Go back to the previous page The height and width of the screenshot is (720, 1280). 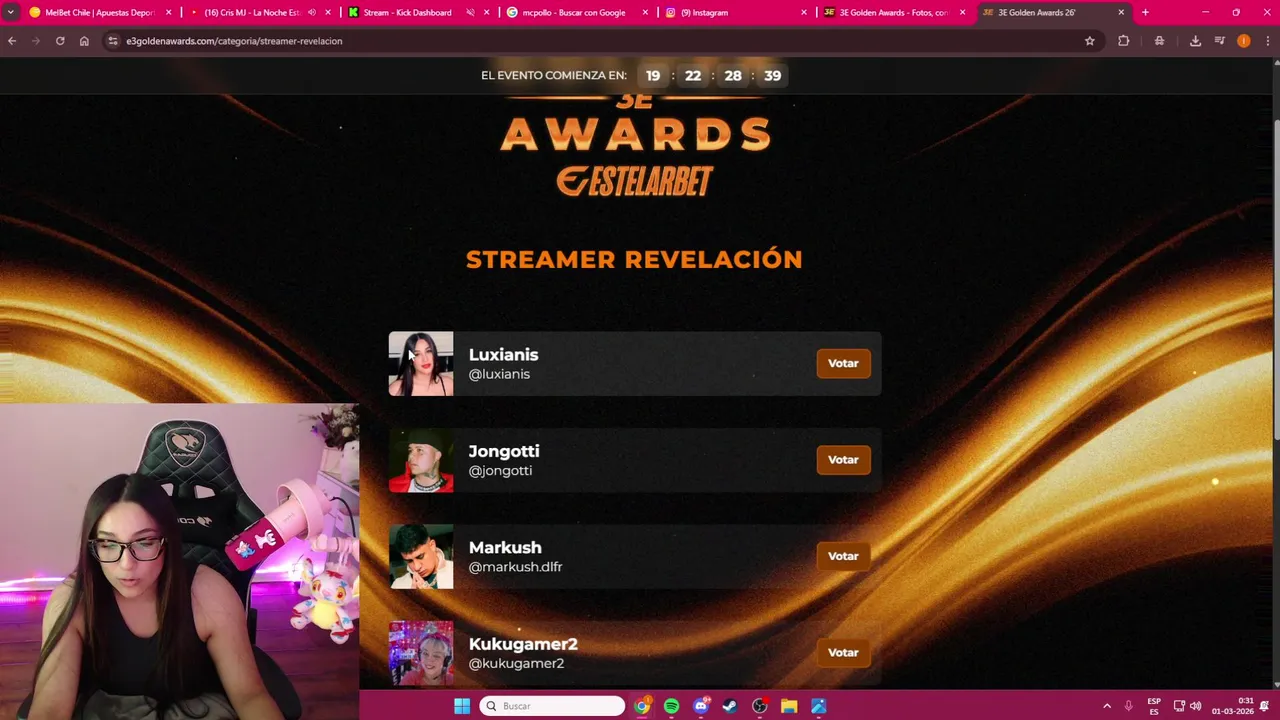(x=12, y=41)
